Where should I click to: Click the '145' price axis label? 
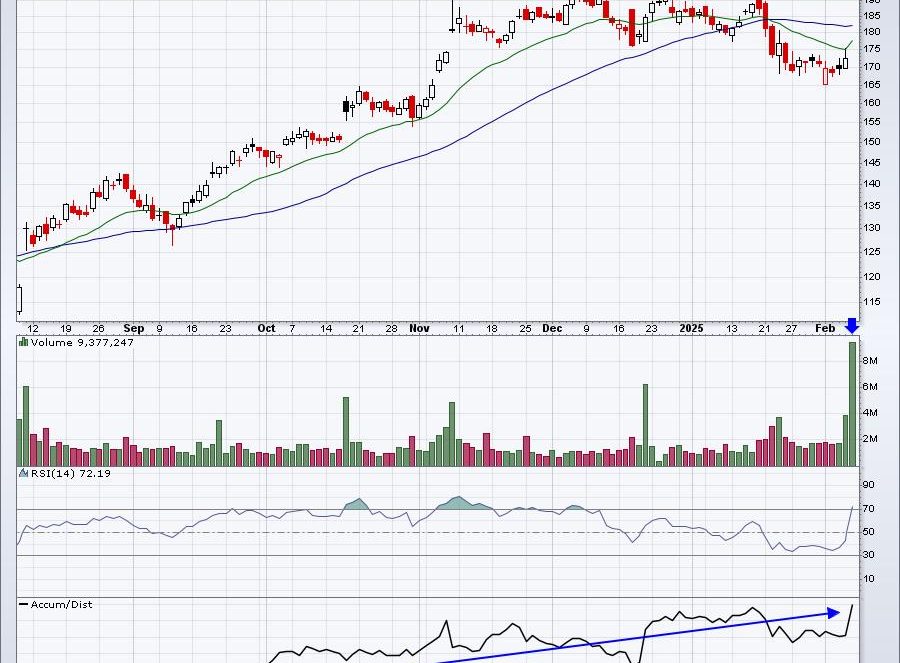tap(872, 163)
